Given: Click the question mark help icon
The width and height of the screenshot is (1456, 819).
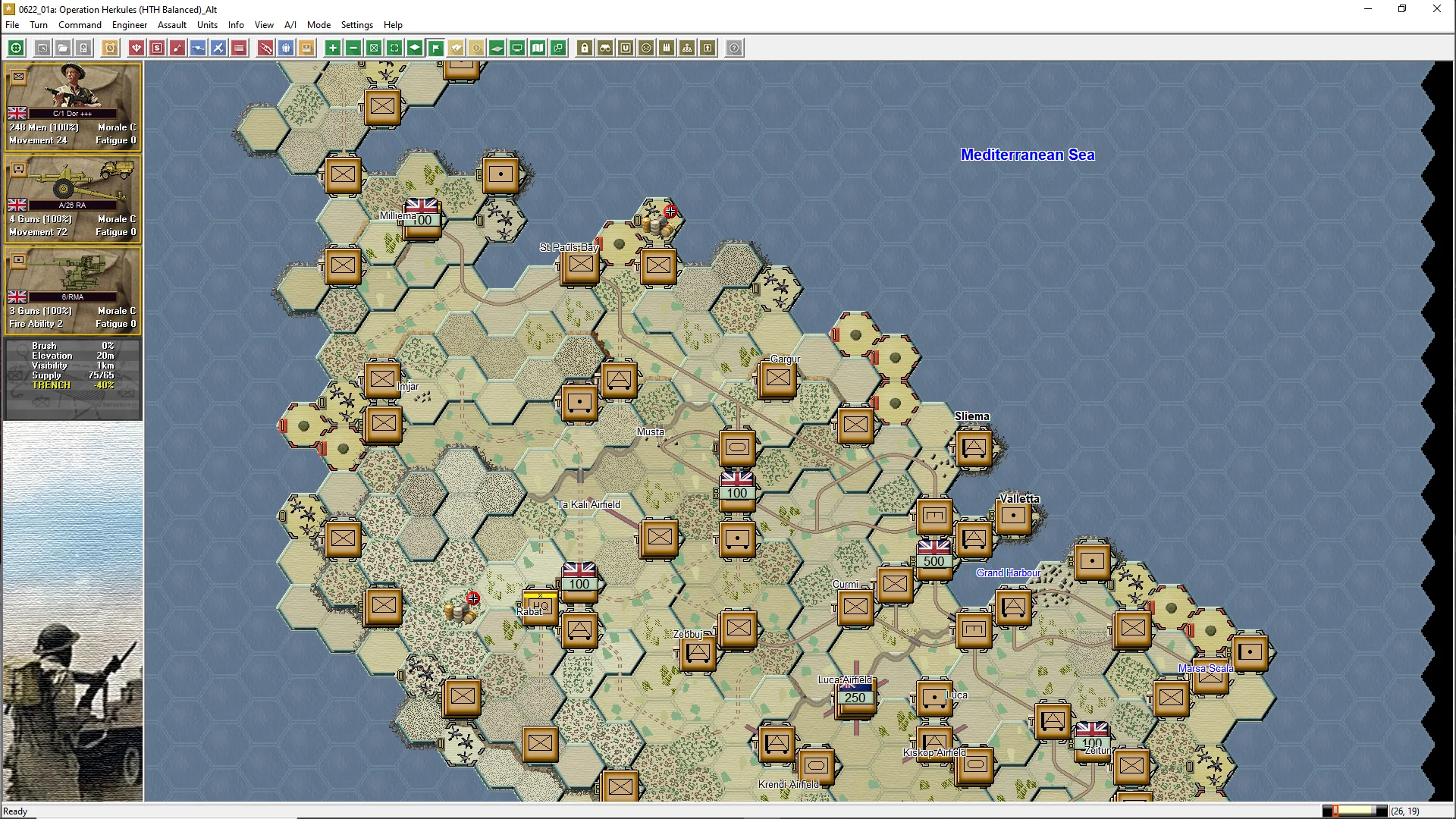Looking at the screenshot, I should point(734,48).
